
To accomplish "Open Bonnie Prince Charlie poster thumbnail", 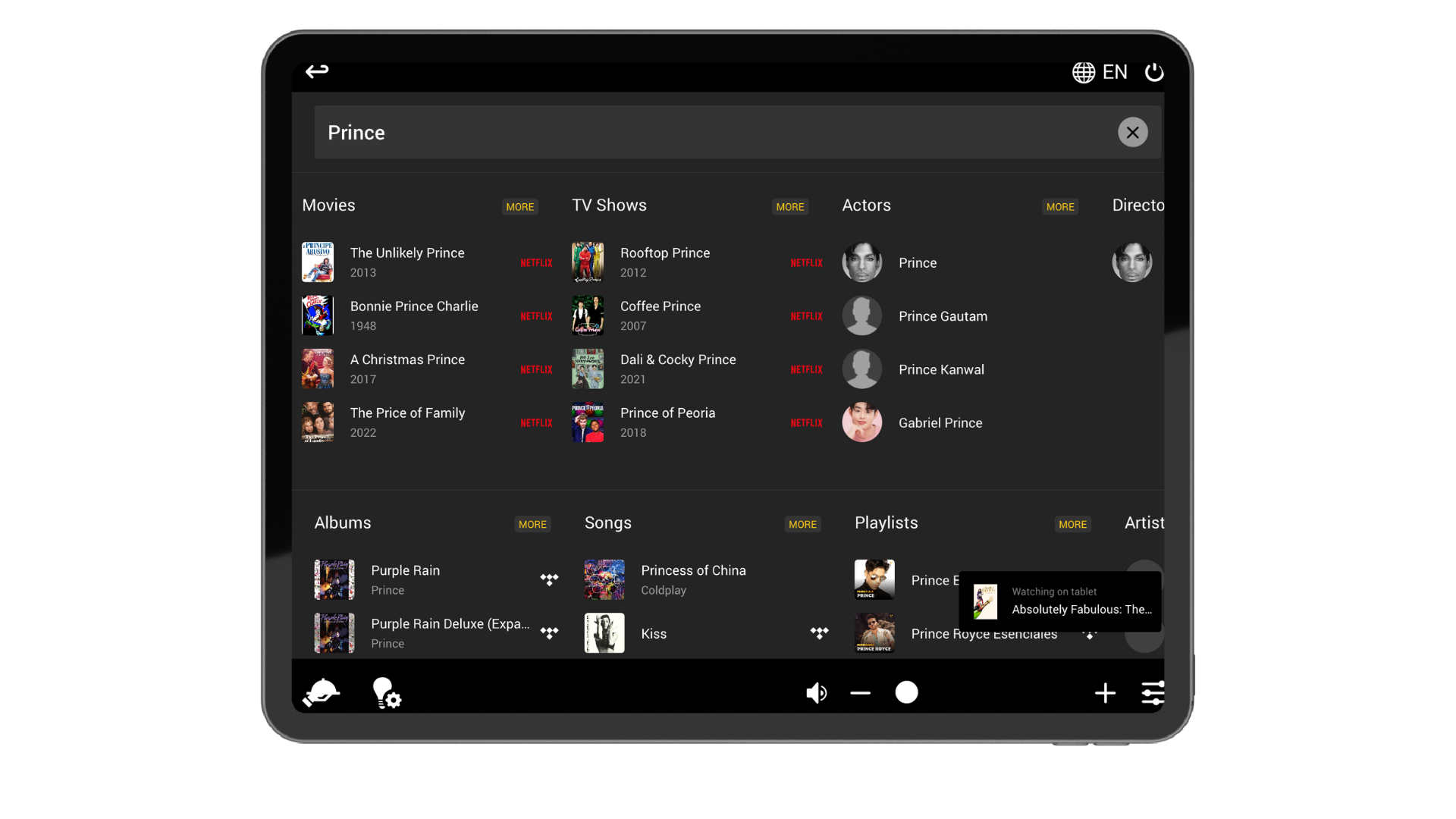I will (x=318, y=315).
